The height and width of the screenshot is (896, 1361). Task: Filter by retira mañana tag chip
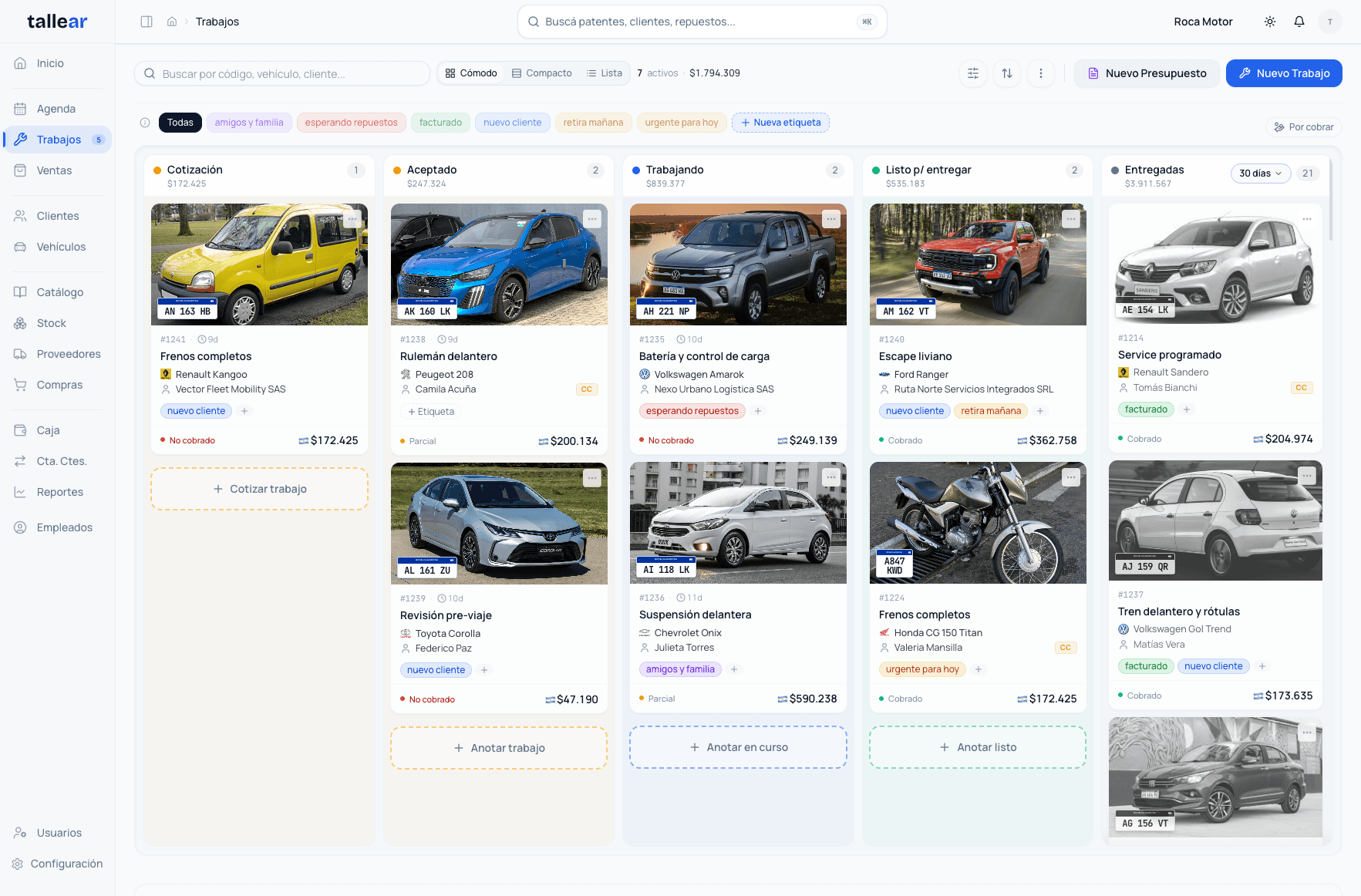[593, 123]
